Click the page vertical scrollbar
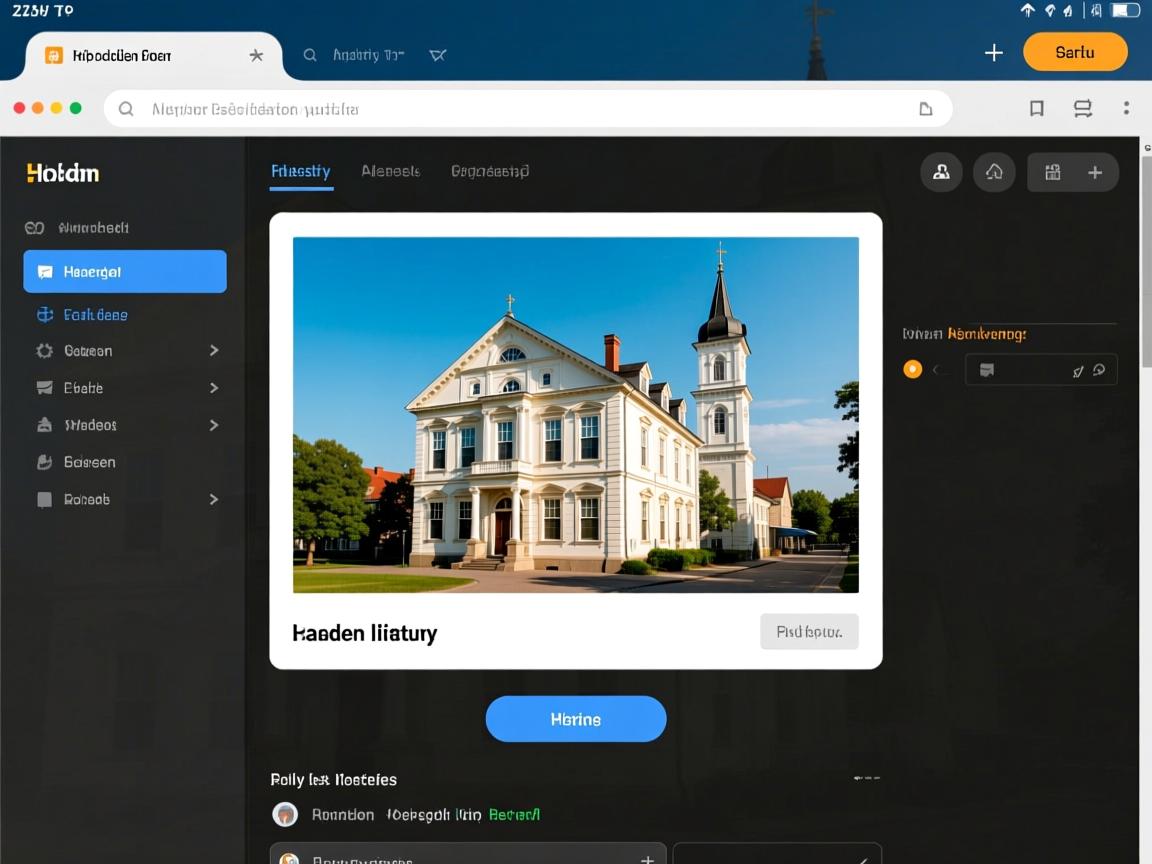Screen dimensions: 1152x864 (1146, 300)
